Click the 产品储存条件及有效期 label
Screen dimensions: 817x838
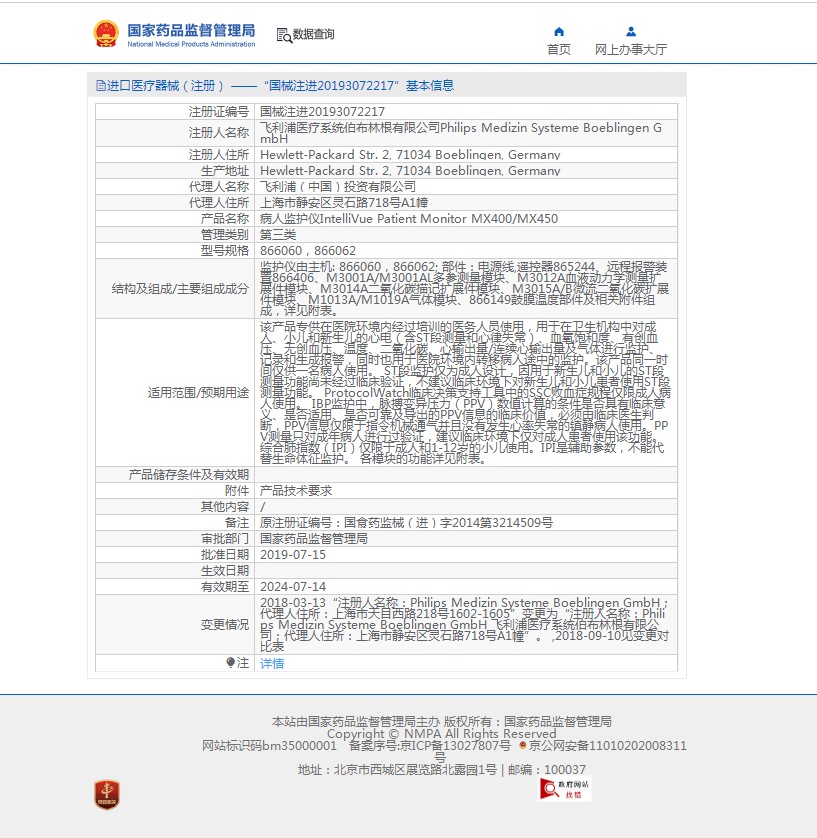189,475
